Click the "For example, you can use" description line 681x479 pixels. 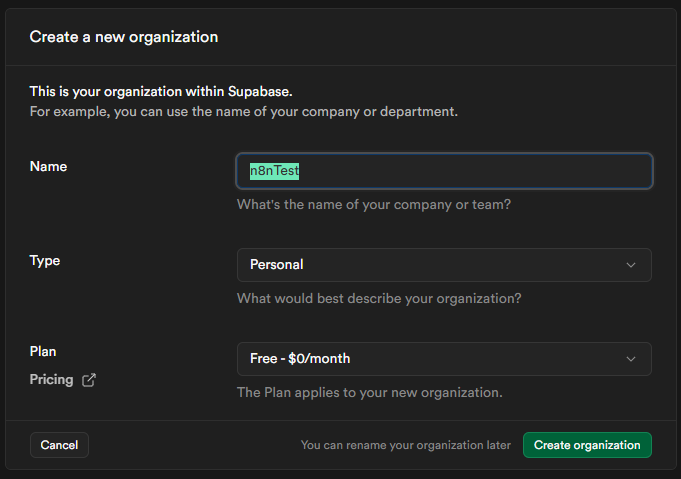pos(244,111)
